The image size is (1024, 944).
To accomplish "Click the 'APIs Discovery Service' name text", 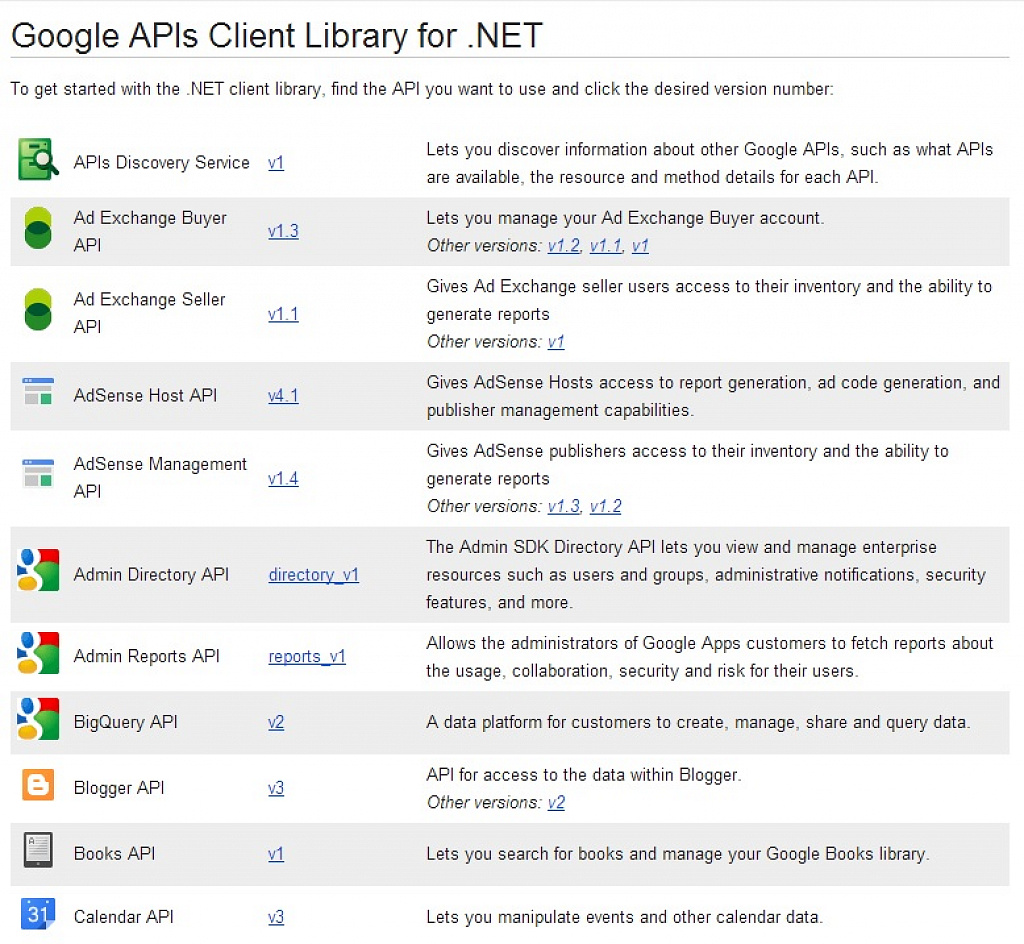I will 161,163.
